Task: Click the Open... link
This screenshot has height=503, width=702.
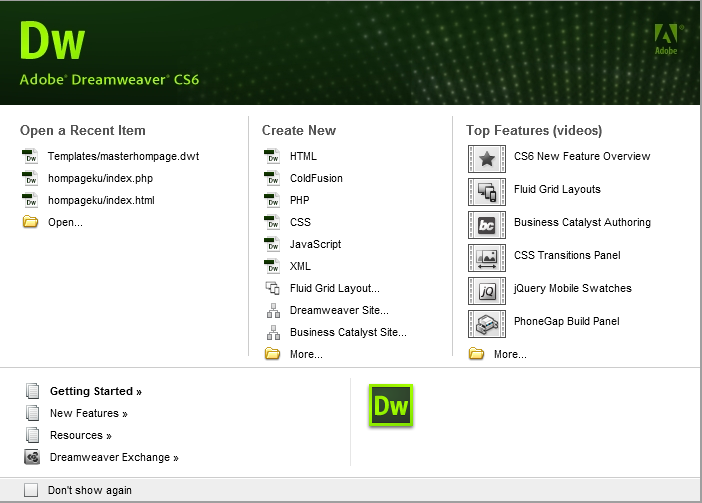Action: tap(65, 222)
